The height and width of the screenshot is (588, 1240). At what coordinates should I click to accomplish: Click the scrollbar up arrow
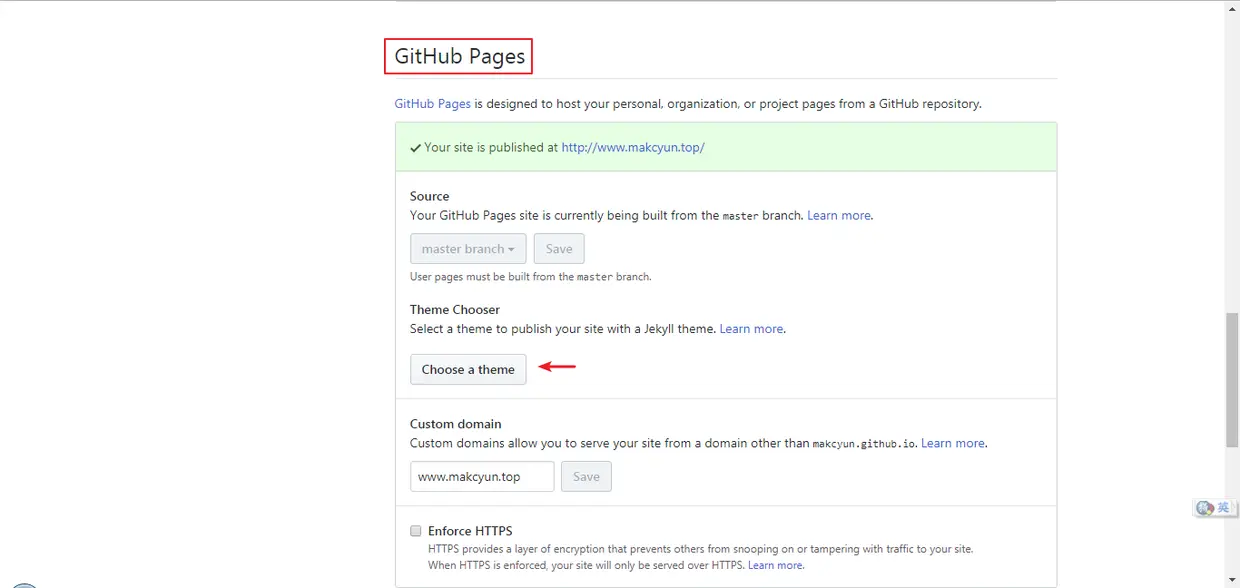(1232, 8)
